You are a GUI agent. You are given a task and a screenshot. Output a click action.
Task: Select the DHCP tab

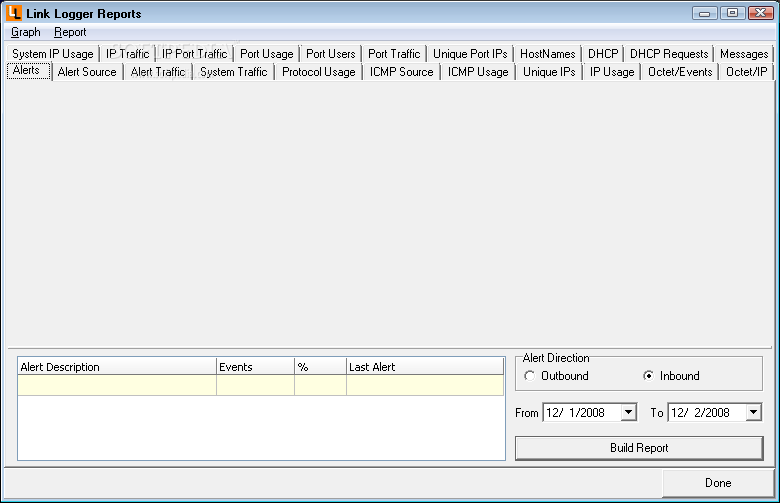(x=603, y=54)
